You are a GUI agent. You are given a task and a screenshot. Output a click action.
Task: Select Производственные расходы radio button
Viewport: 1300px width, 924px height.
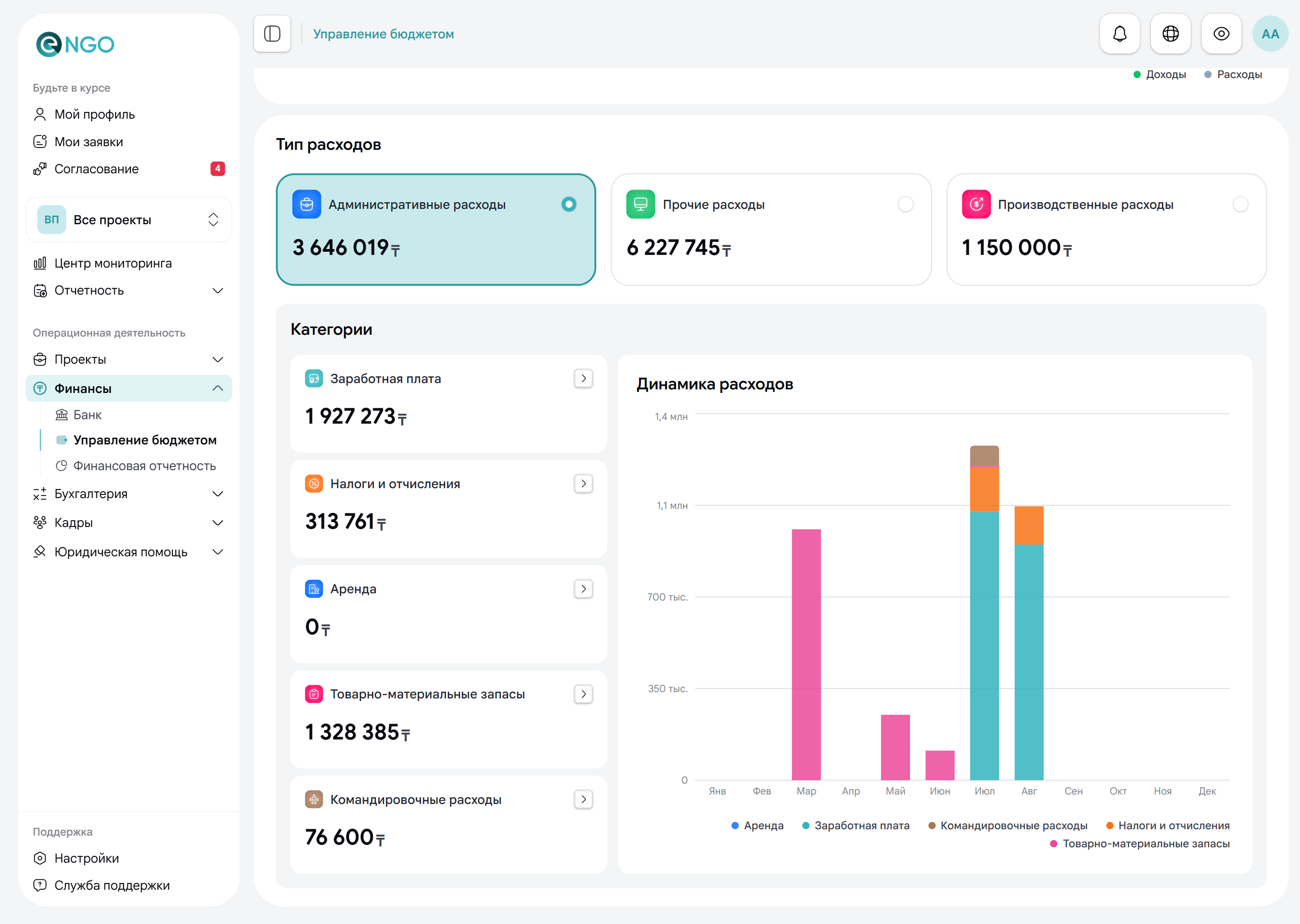(1240, 204)
